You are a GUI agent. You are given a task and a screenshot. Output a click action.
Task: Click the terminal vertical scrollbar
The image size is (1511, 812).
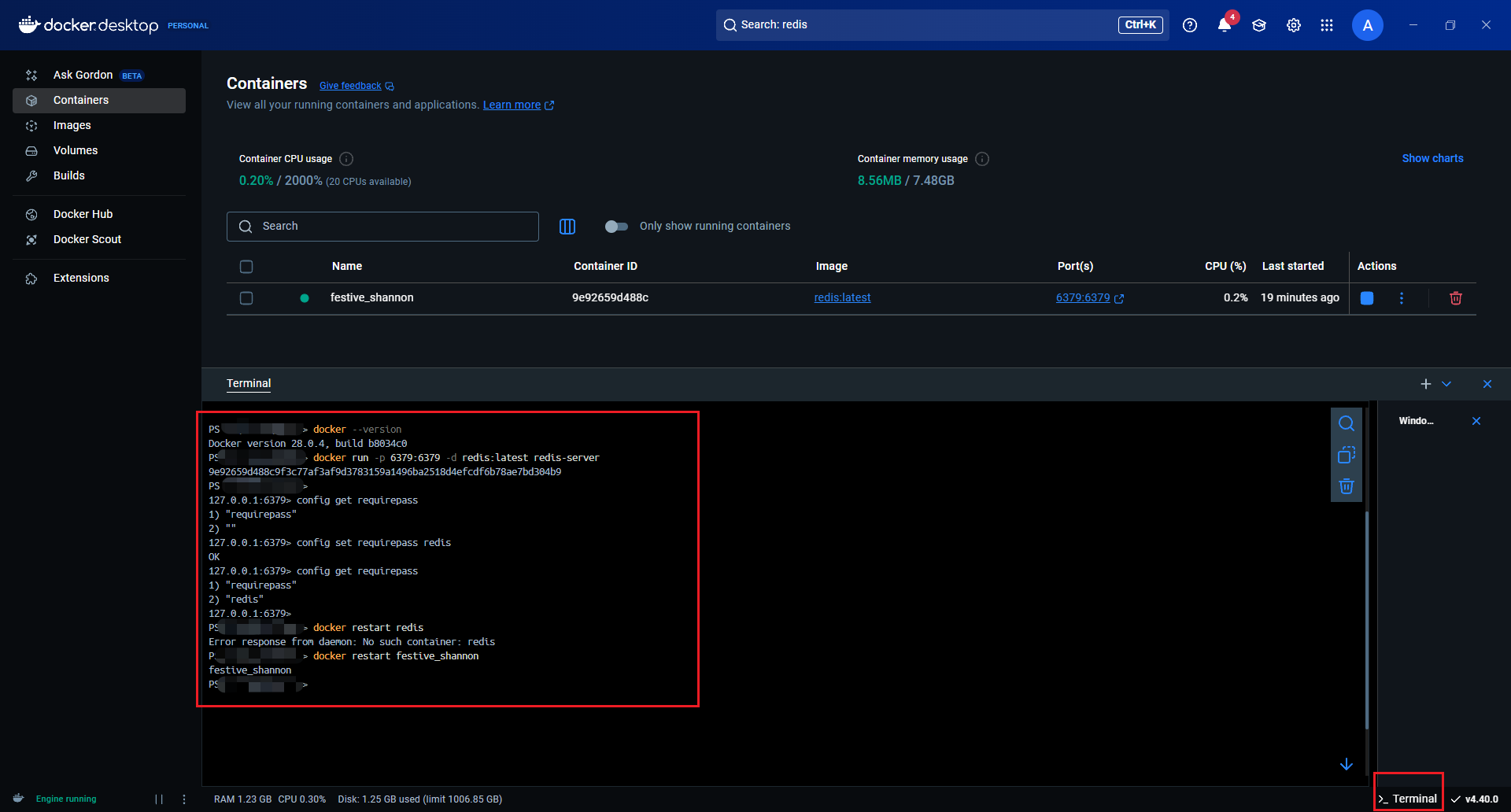pos(1367,614)
